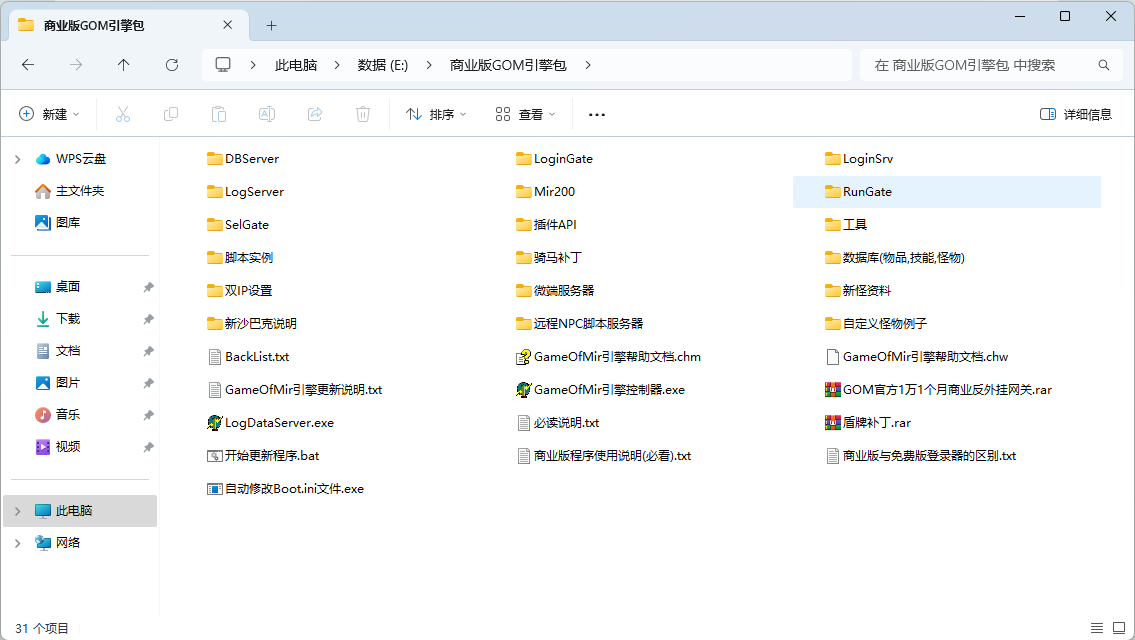This screenshot has width=1135, height=640.
Task: Toggle the 详细信息 details pane
Action: (1076, 114)
